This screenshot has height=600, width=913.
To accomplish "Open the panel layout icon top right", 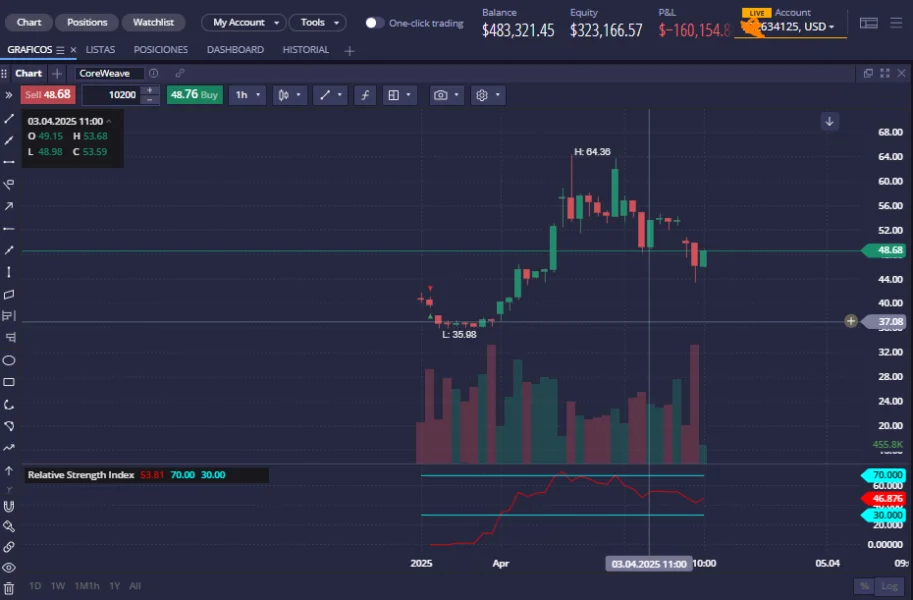I will [x=869, y=23].
